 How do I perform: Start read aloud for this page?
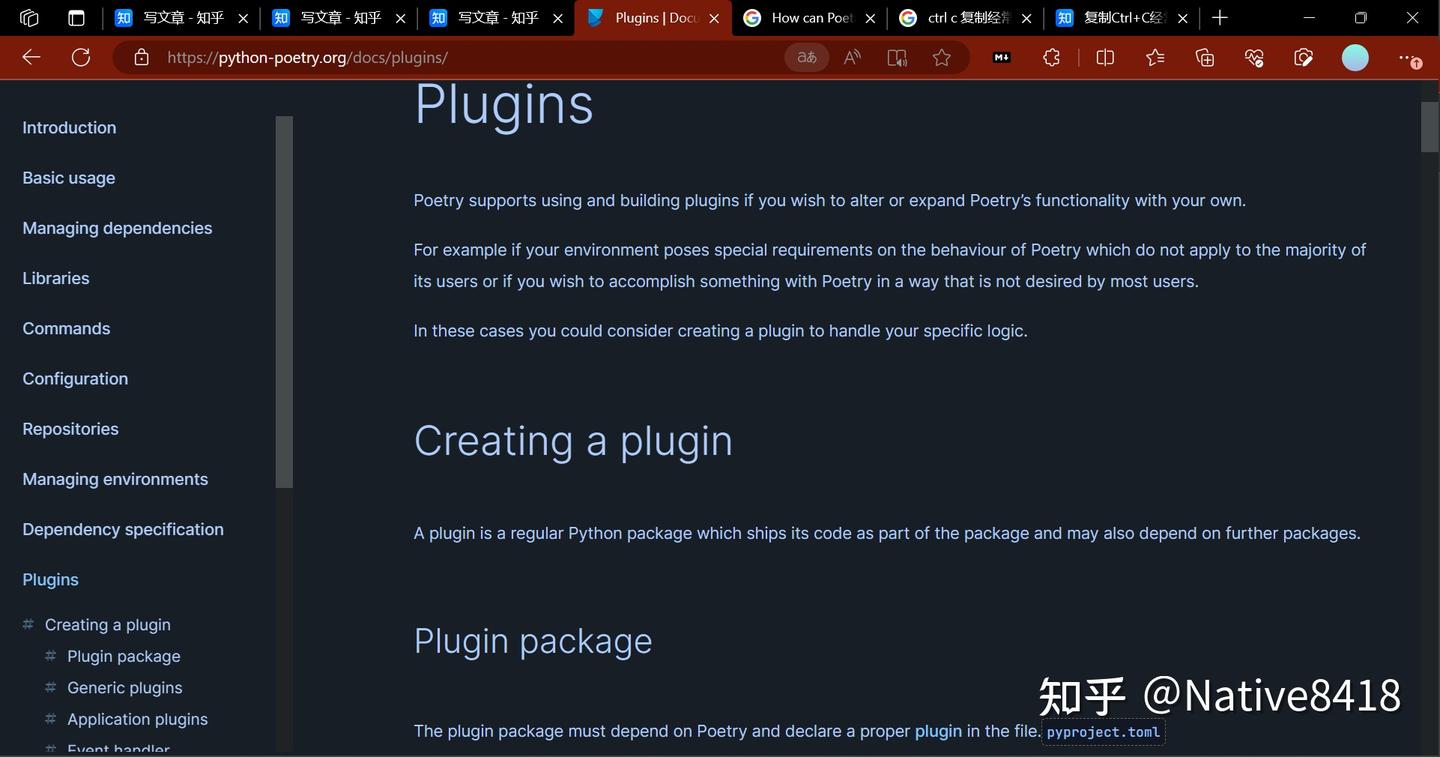coord(851,57)
